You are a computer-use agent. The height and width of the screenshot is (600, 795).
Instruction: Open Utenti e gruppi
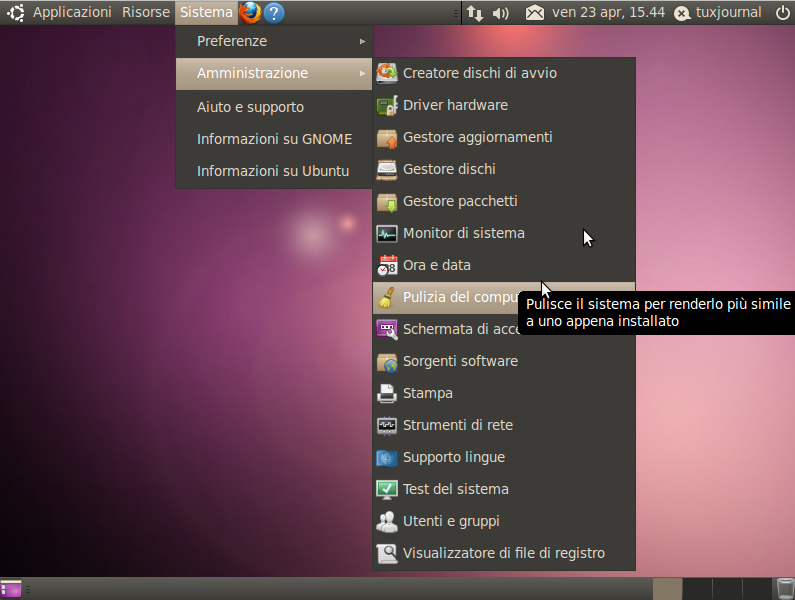pyautogui.click(x=504, y=521)
